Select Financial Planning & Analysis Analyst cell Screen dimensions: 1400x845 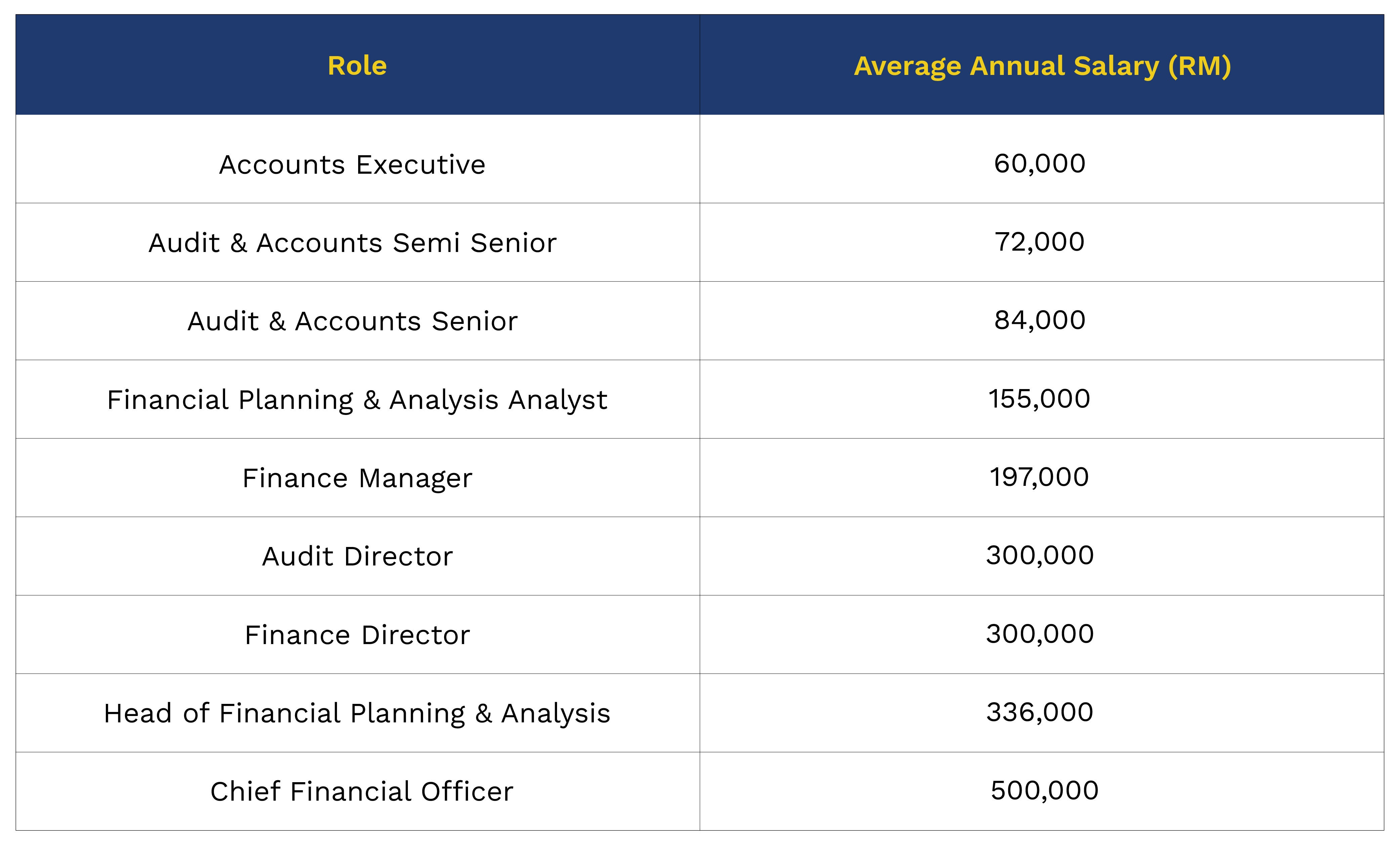pyautogui.click(x=357, y=399)
